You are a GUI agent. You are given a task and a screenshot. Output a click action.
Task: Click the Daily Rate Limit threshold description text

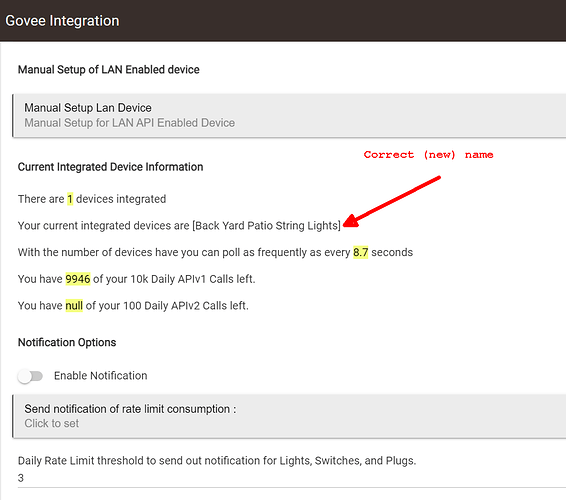tap(217, 461)
